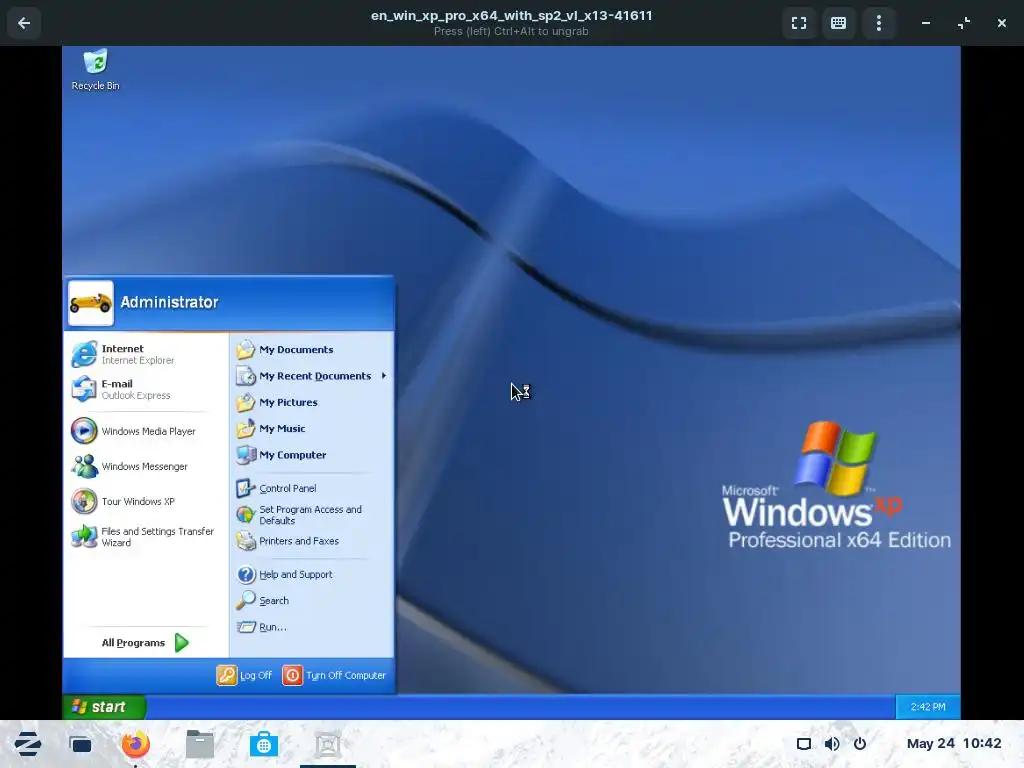The width and height of the screenshot is (1024, 768).
Task: Click the XP taskbar clock 2:42 PM
Action: [x=927, y=707]
